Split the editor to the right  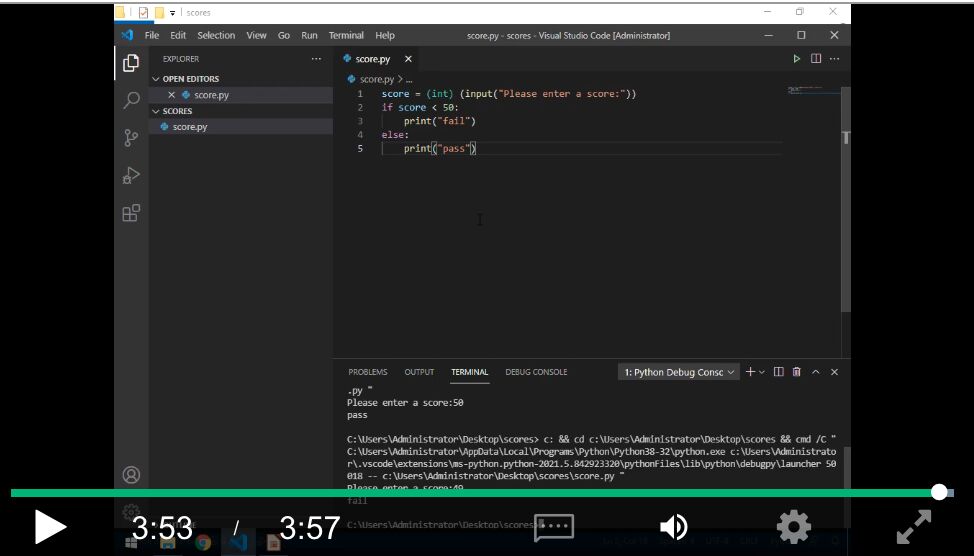(x=816, y=59)
